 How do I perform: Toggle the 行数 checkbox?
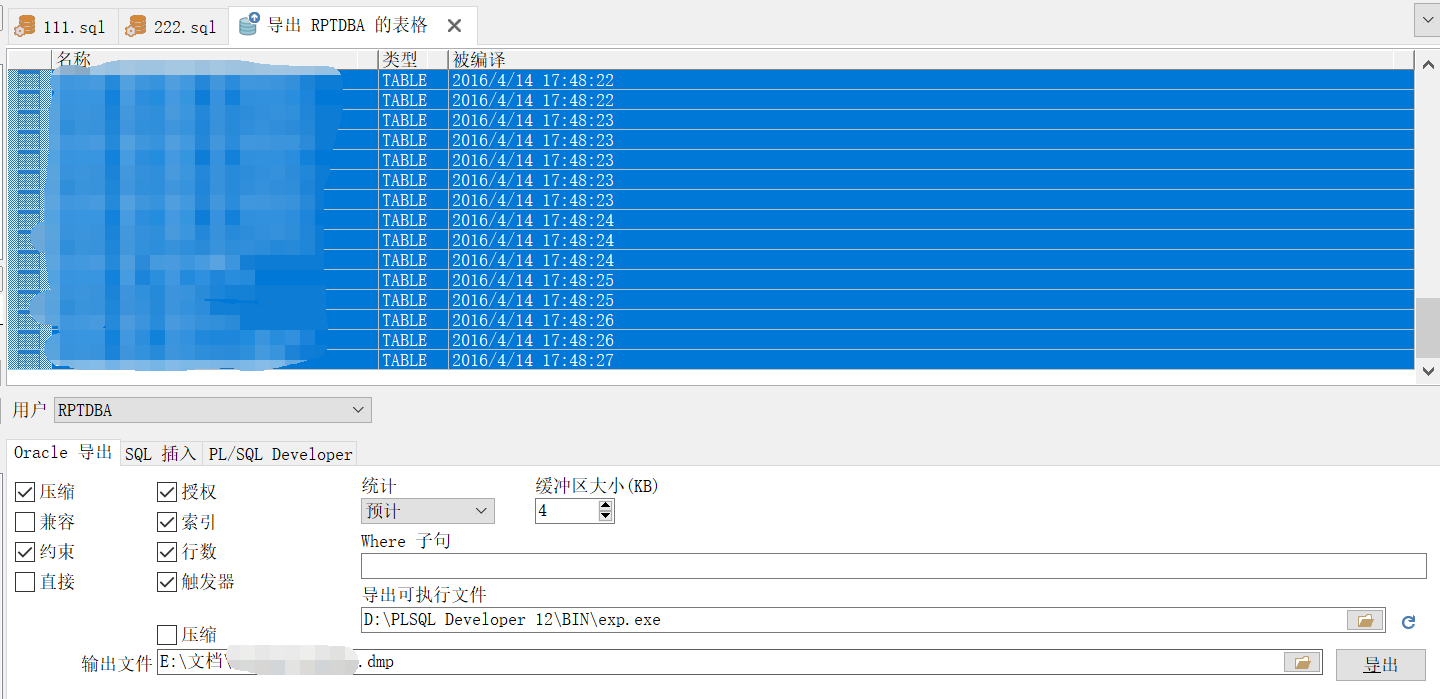pos(167,552)
